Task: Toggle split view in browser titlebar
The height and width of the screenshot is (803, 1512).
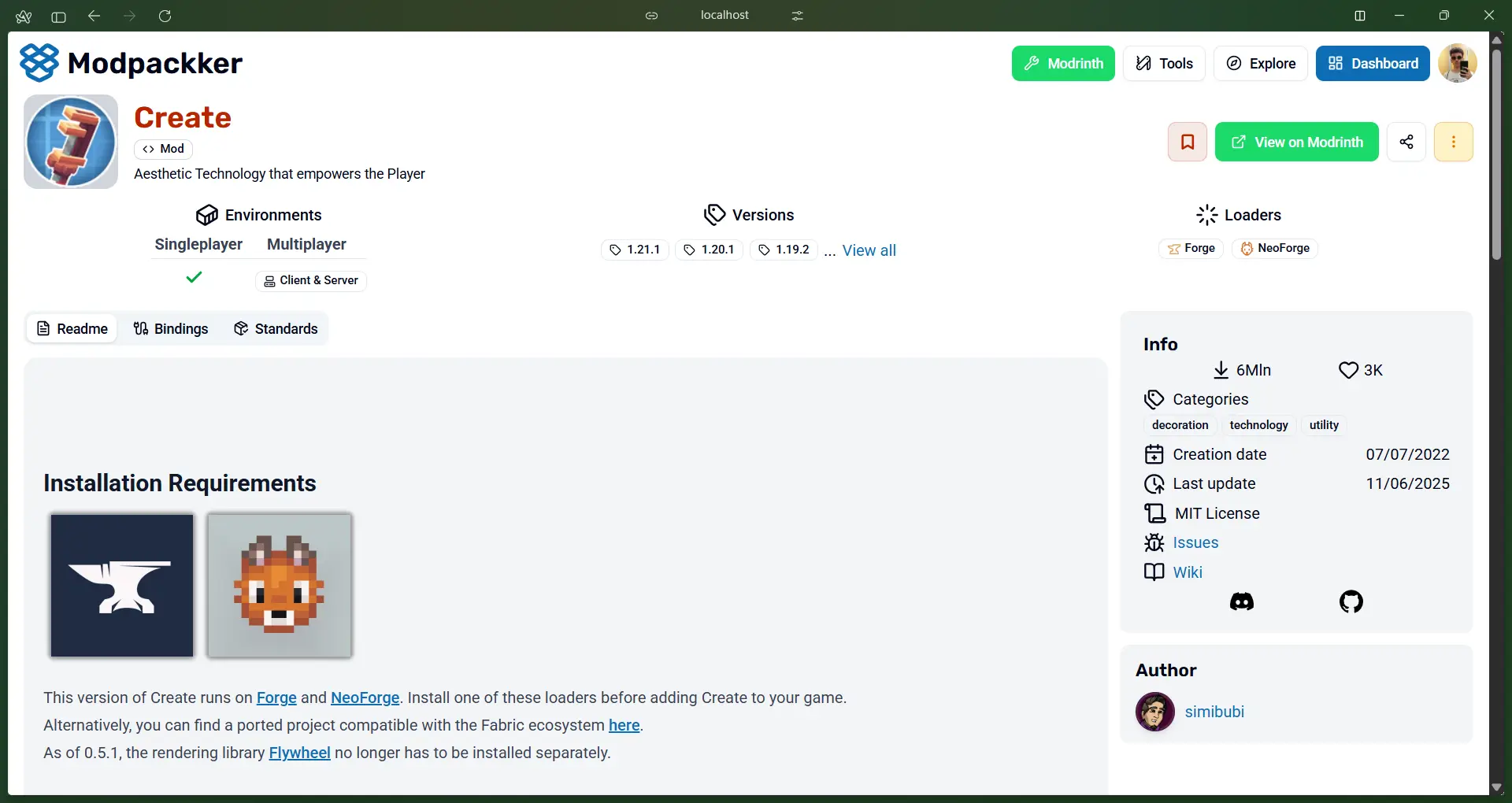Action: coord(1360,16)
